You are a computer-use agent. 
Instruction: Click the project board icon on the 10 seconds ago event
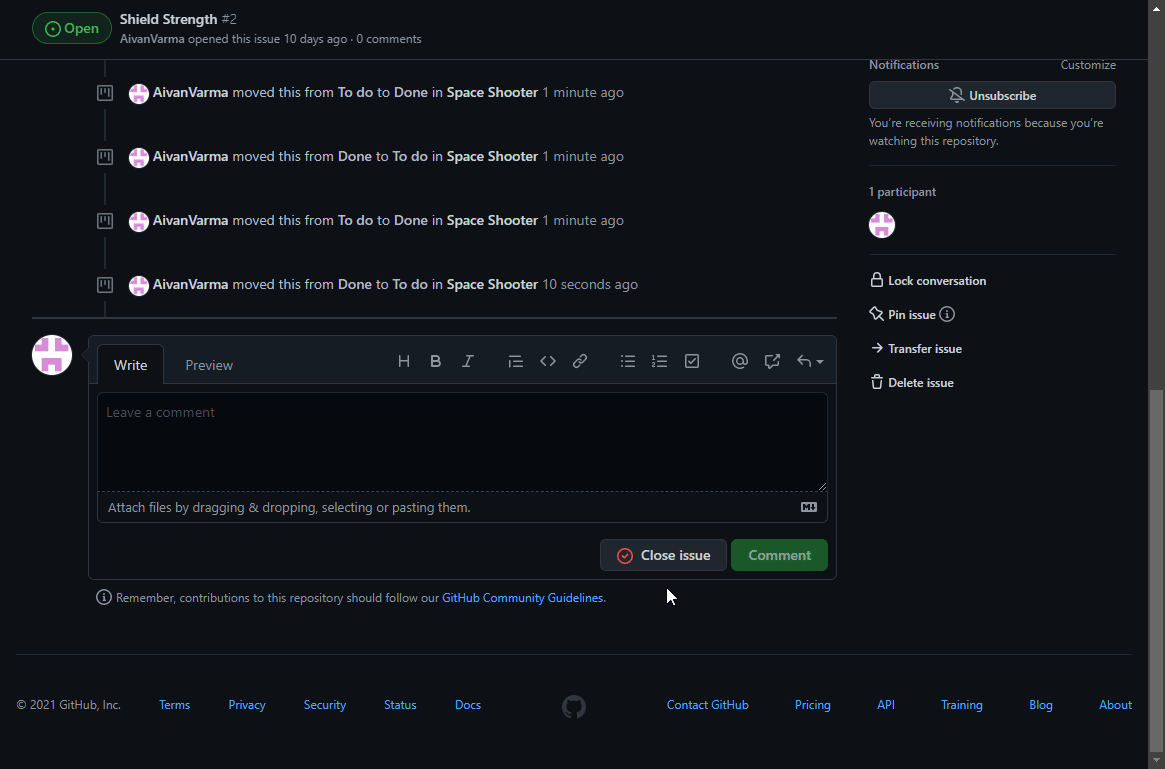point(105,285)
